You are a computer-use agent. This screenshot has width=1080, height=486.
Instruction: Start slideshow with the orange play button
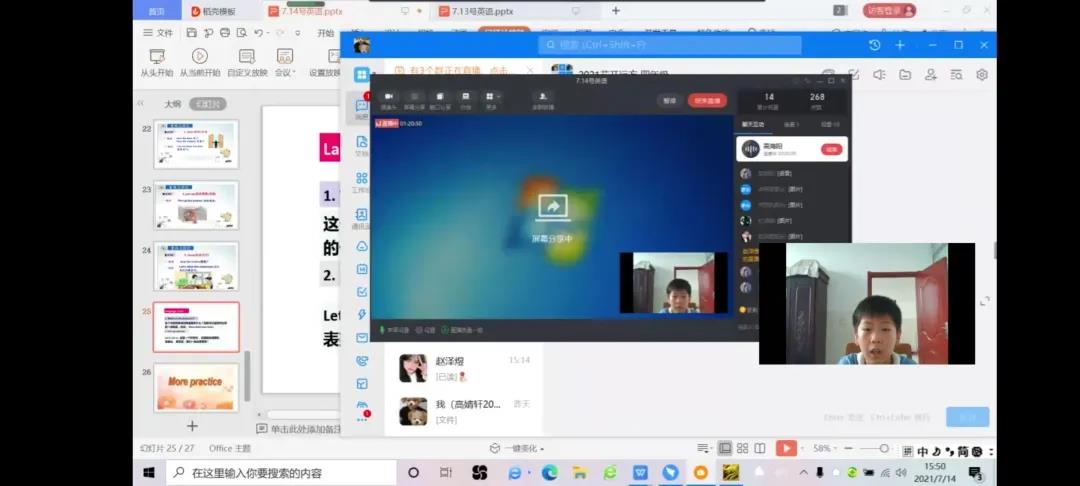pyautogui.click(x=786, y=449)
